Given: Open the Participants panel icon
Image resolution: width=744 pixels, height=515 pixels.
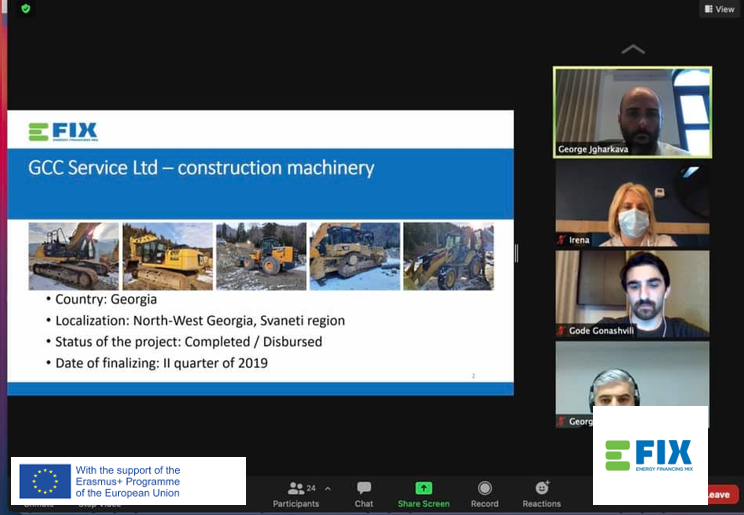Looking at the screenshot, I should click(296, 488).
